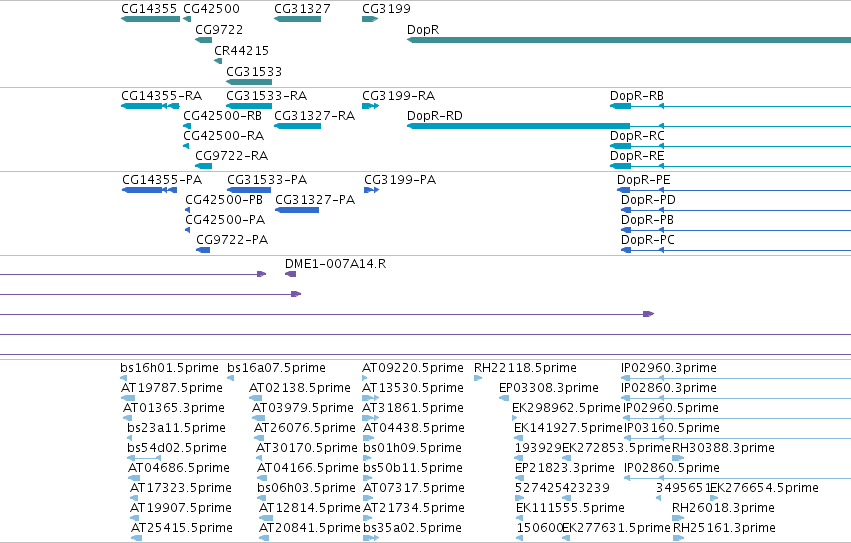The height and width of the screenshot is (543, 851).
Task: Click EST bs16h01.5prime
Action: point(123,378)
